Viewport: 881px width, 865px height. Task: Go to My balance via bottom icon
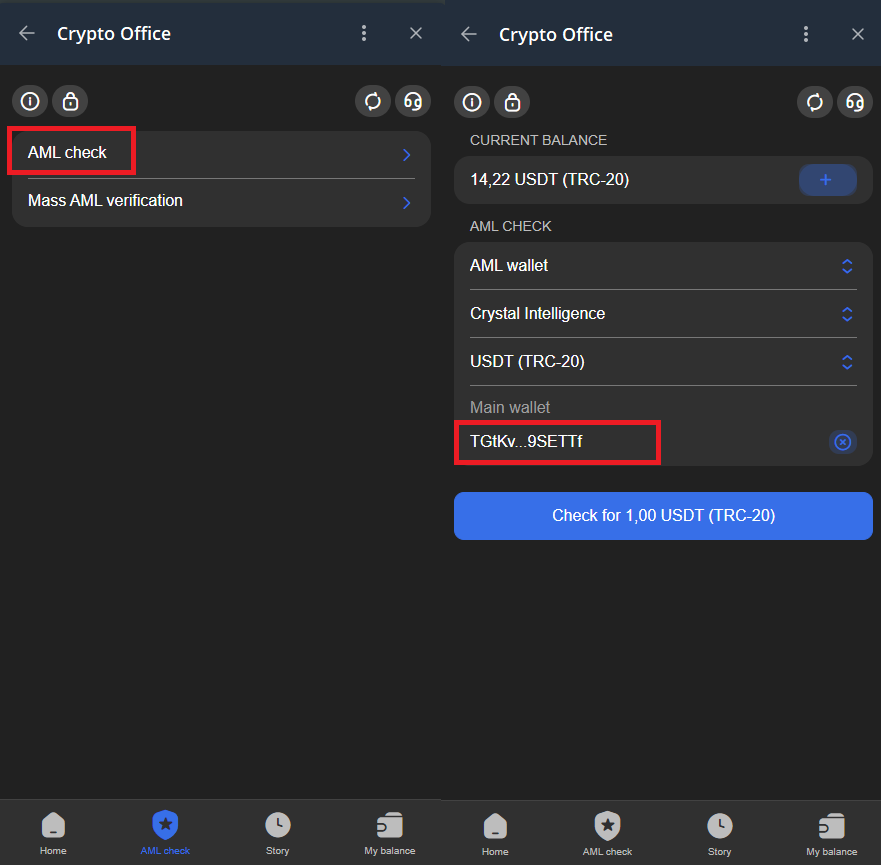coord(389,833)
